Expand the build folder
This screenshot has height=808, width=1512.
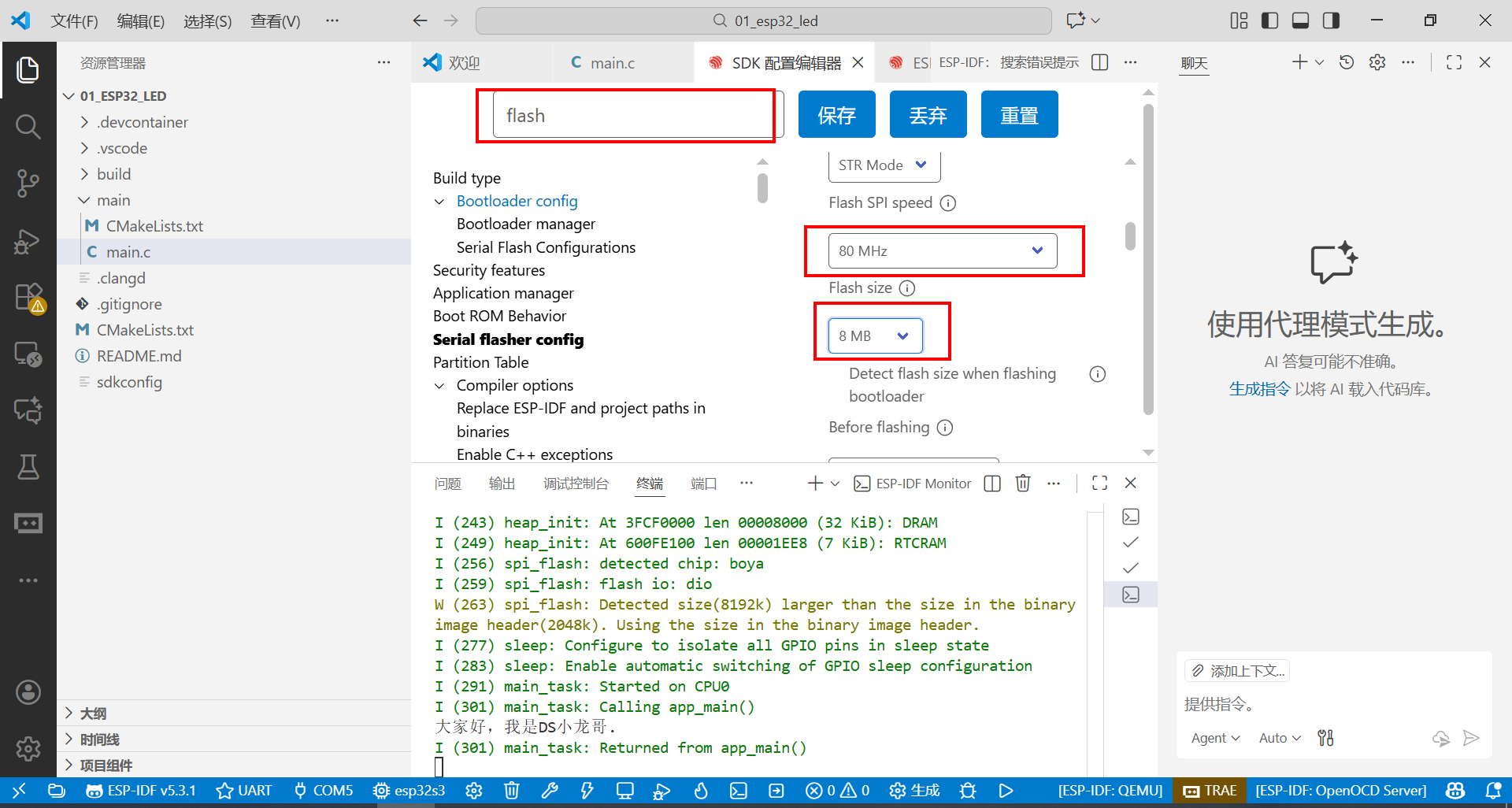114,174
